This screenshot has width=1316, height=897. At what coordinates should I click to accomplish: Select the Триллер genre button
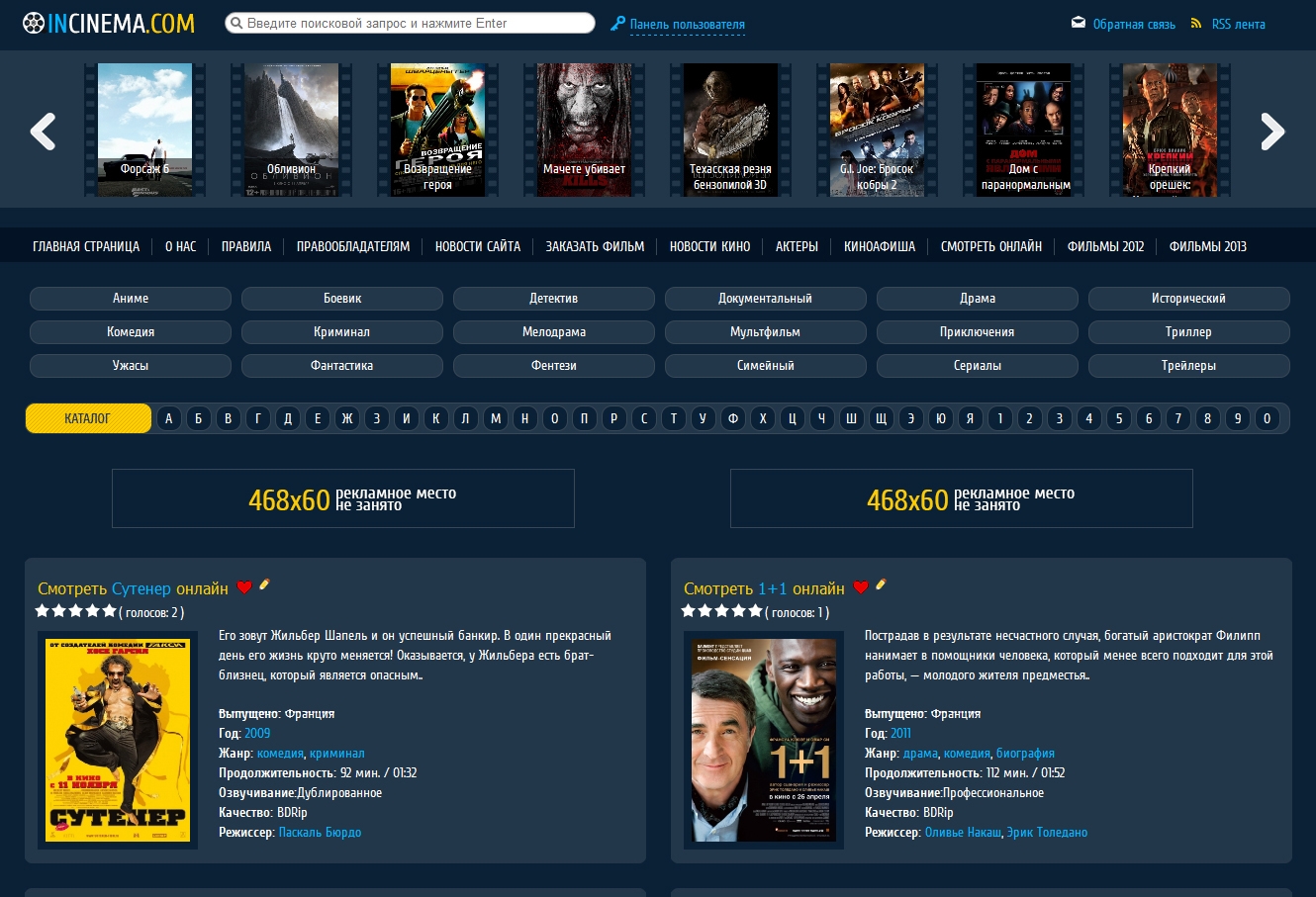tap(1189, 332)
